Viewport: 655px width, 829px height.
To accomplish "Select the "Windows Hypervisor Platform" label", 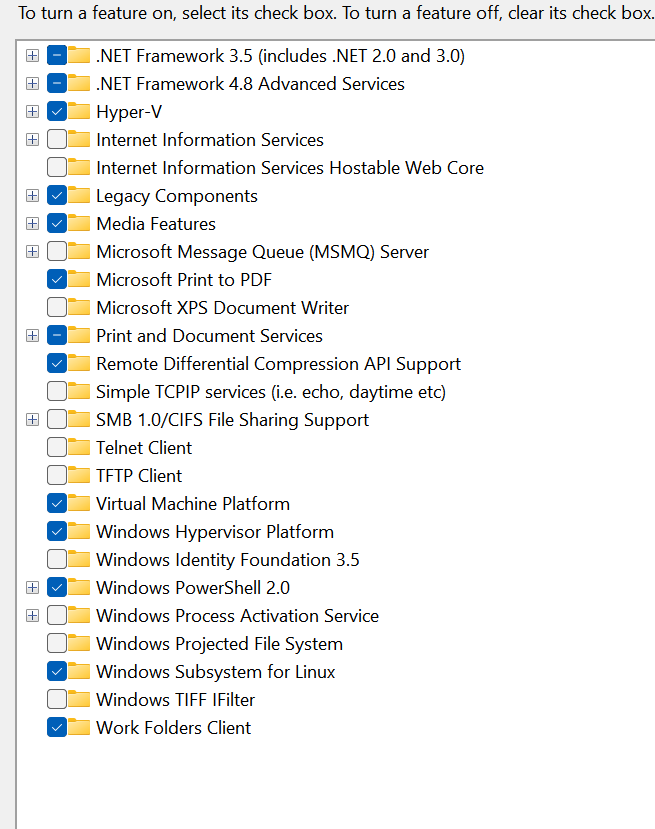I will coord(215,532).
